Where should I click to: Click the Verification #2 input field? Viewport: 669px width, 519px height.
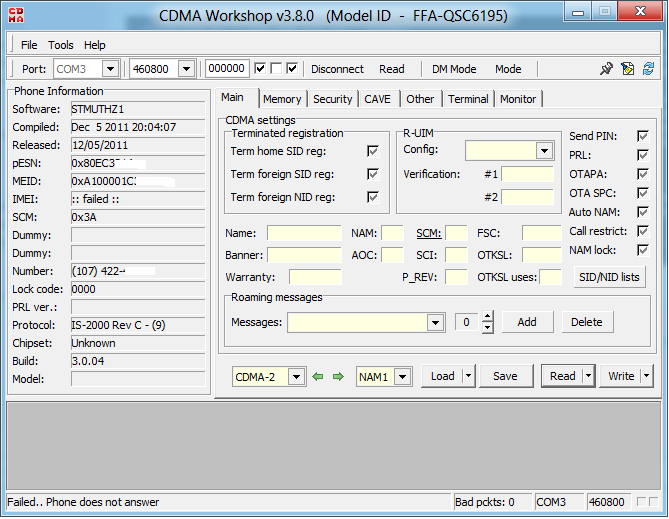[x=527, y=197]
